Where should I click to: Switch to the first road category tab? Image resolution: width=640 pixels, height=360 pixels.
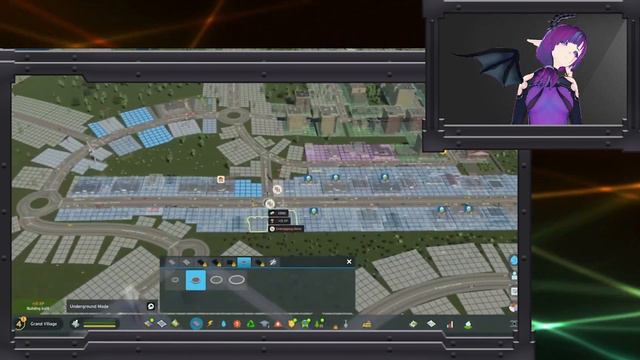[x=172, y=262]
